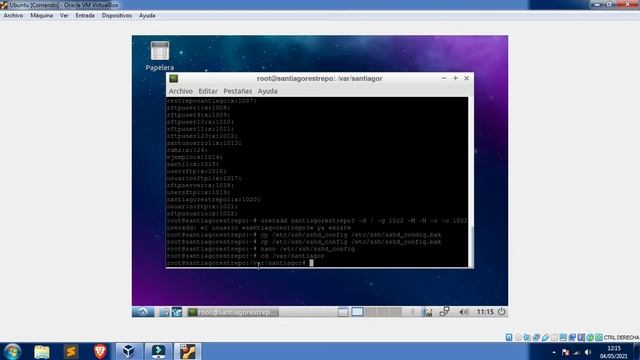Launch file manager from the guest panel
This screenshot has width=640, height=360.
pyautogui.click(x=164, y=312)
